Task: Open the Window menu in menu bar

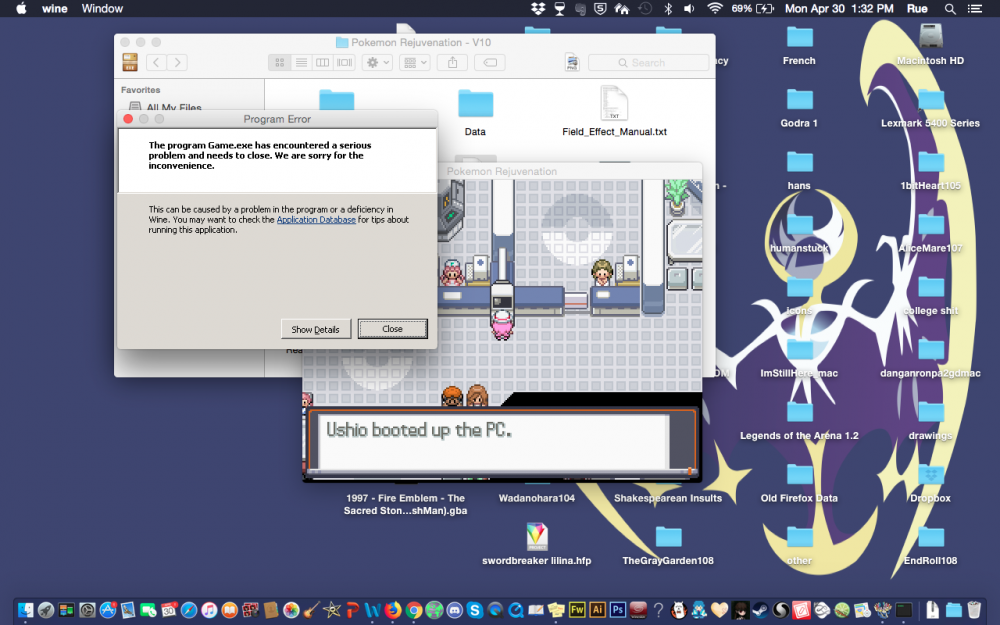Action: point(102,8)
